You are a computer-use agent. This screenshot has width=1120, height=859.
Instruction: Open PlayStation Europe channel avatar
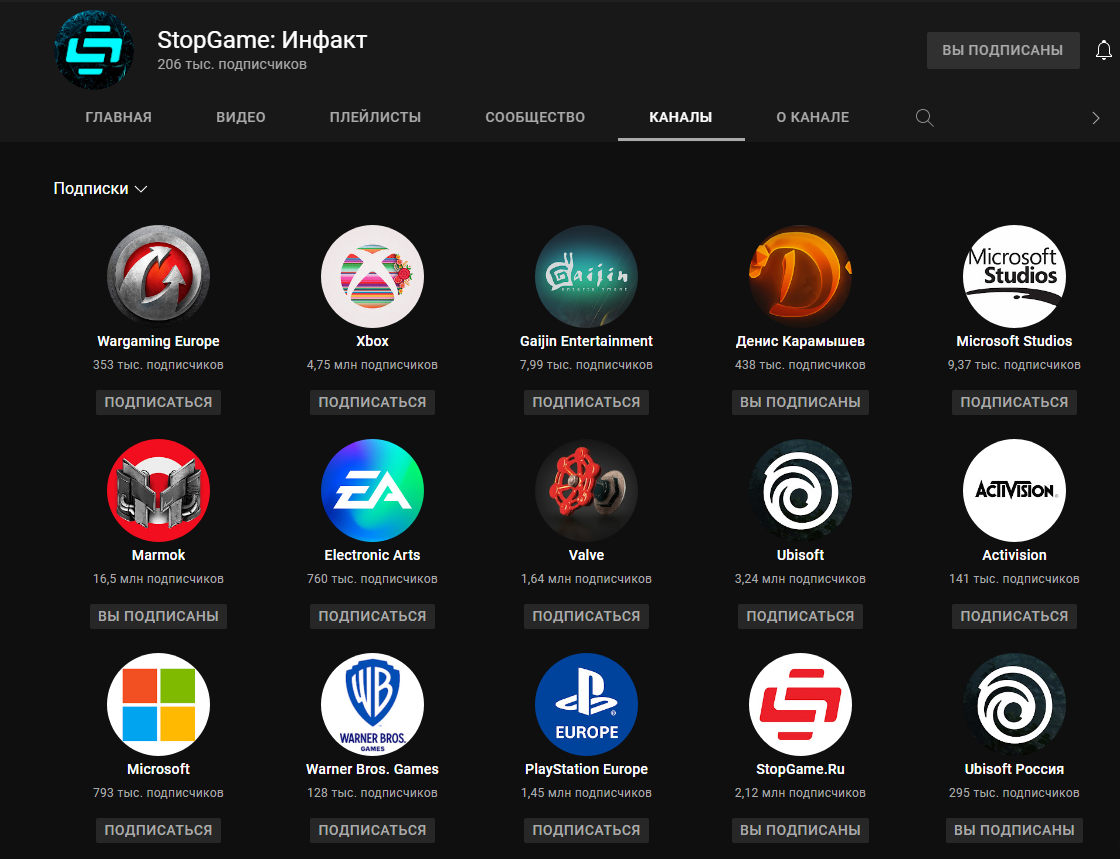pos(586,705)
